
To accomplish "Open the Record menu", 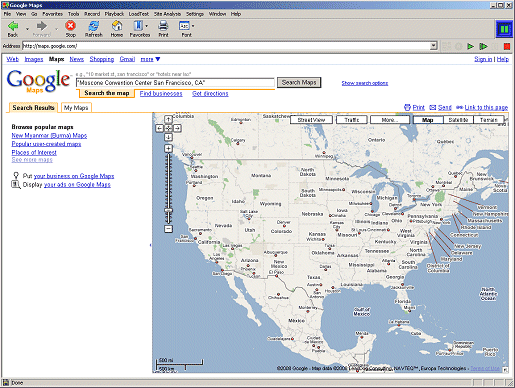I will [x=92, y=14].
